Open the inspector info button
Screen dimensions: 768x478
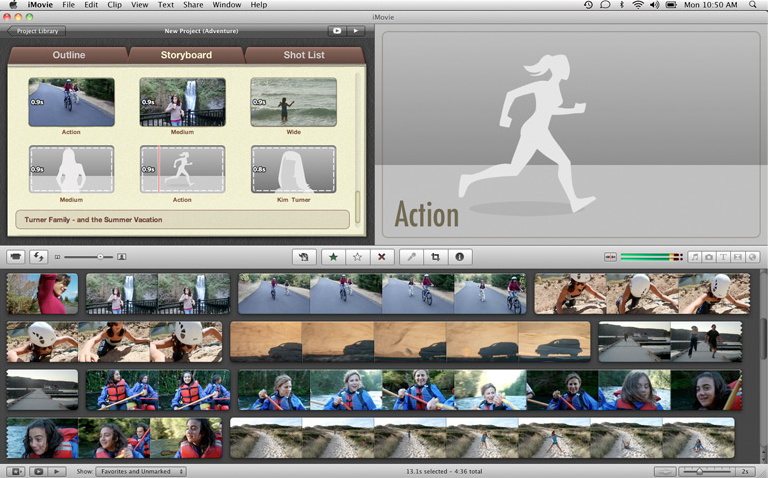coord(459,257)
